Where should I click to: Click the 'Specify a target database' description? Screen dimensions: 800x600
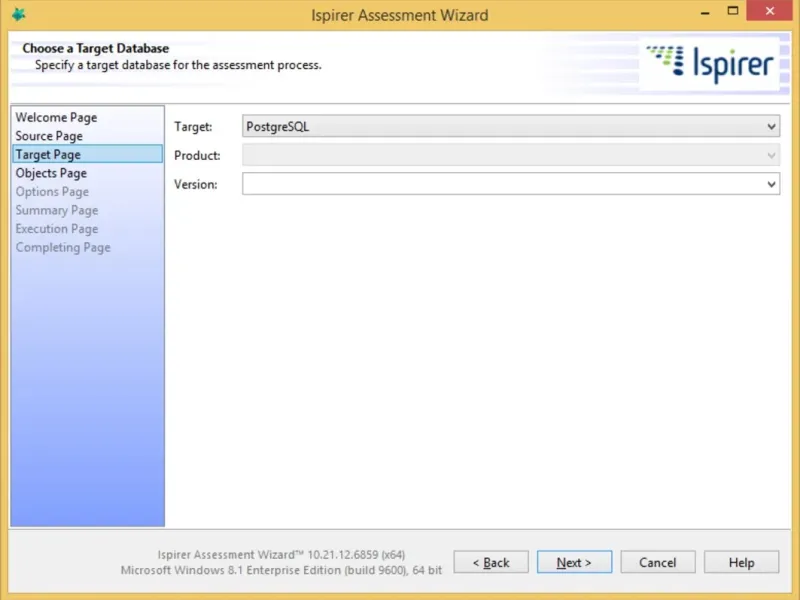(x=178, y=65)
